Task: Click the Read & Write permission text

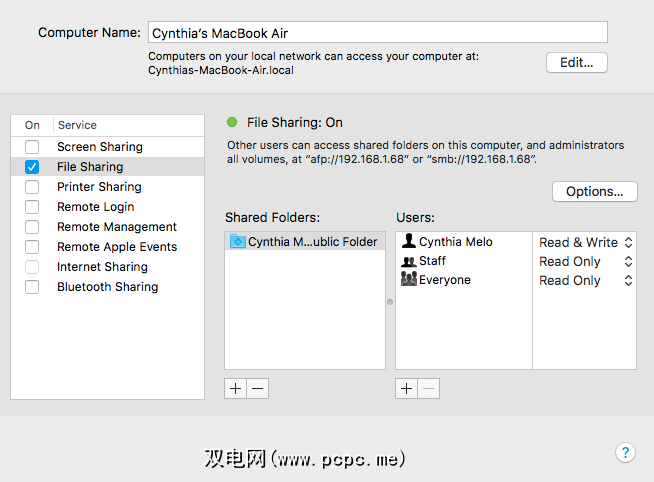Action: pyautogui.click(x=578, y=242)
